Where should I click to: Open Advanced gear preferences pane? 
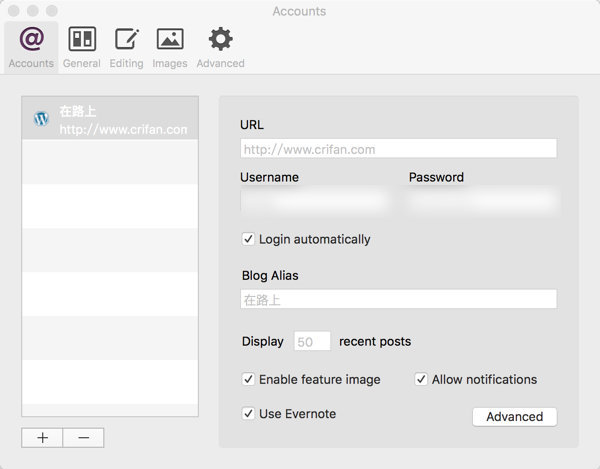(220, 47)
